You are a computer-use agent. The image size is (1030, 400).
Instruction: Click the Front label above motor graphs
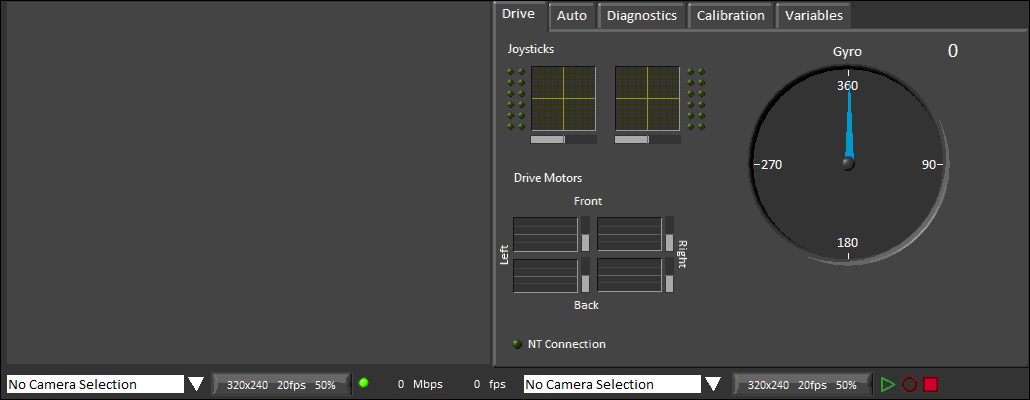click(588, 201)
